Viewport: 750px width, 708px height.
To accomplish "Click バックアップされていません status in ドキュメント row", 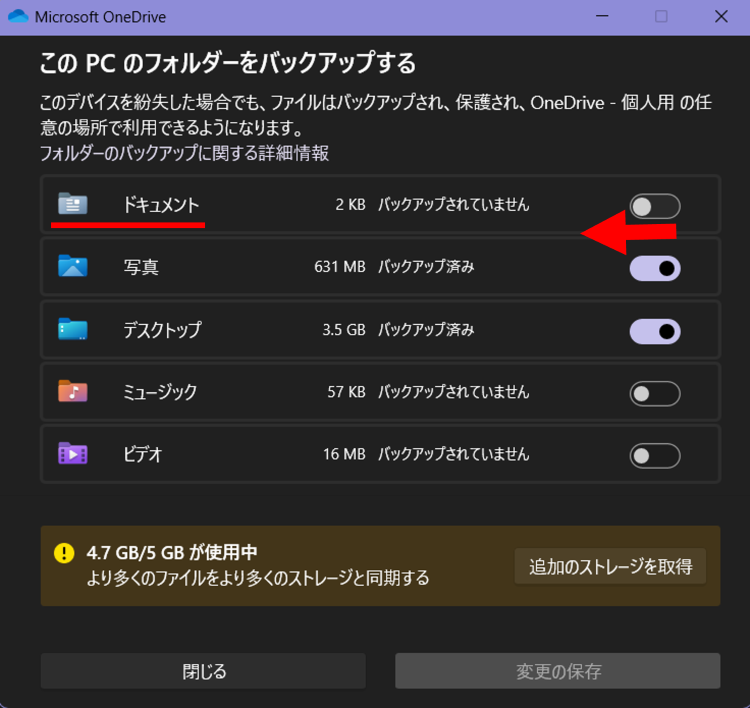I will (453, 205).
